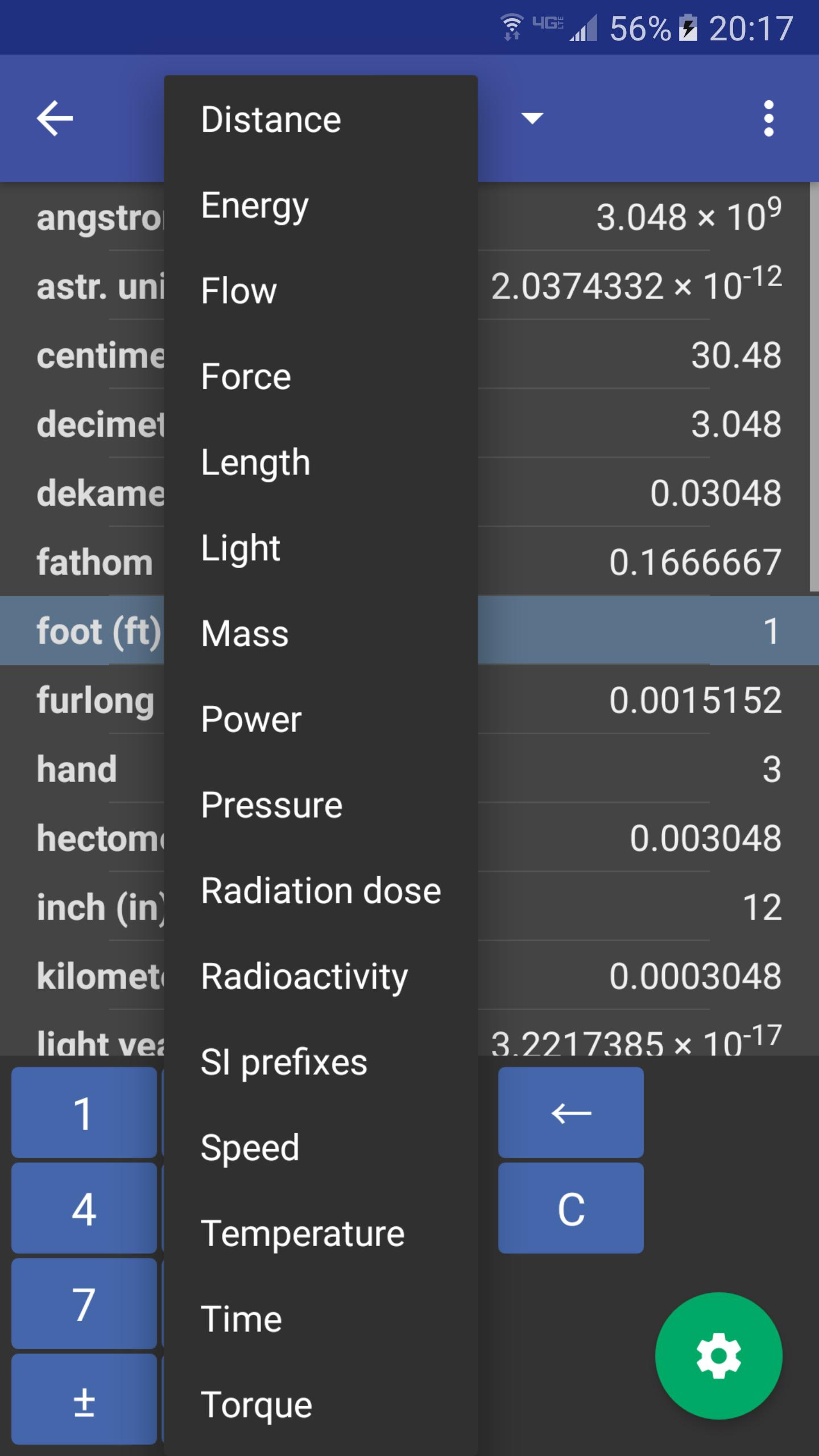This screenshot has height=1456, width=819.
Task: Tap the back arrow in the header
Action: [x=55, y=118]
